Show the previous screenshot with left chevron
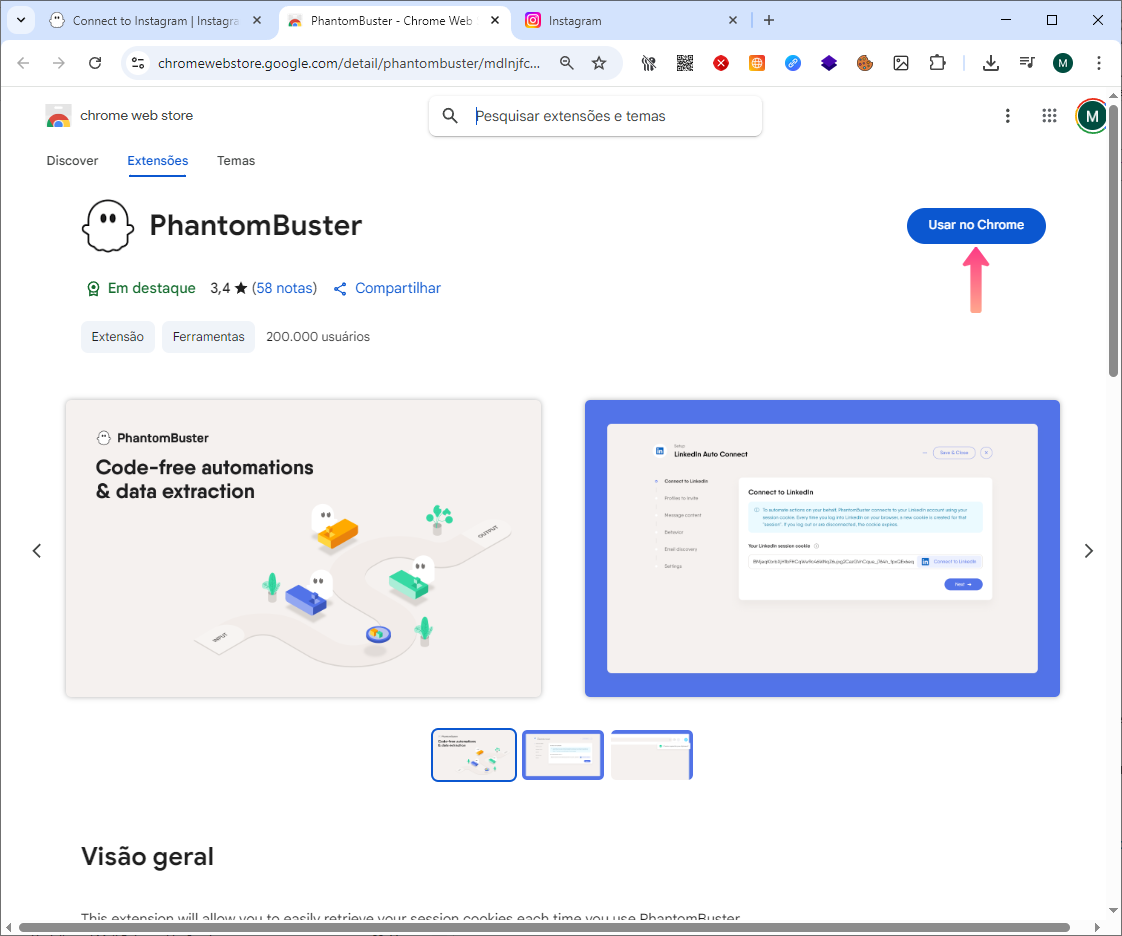 (x=36, y=550)
